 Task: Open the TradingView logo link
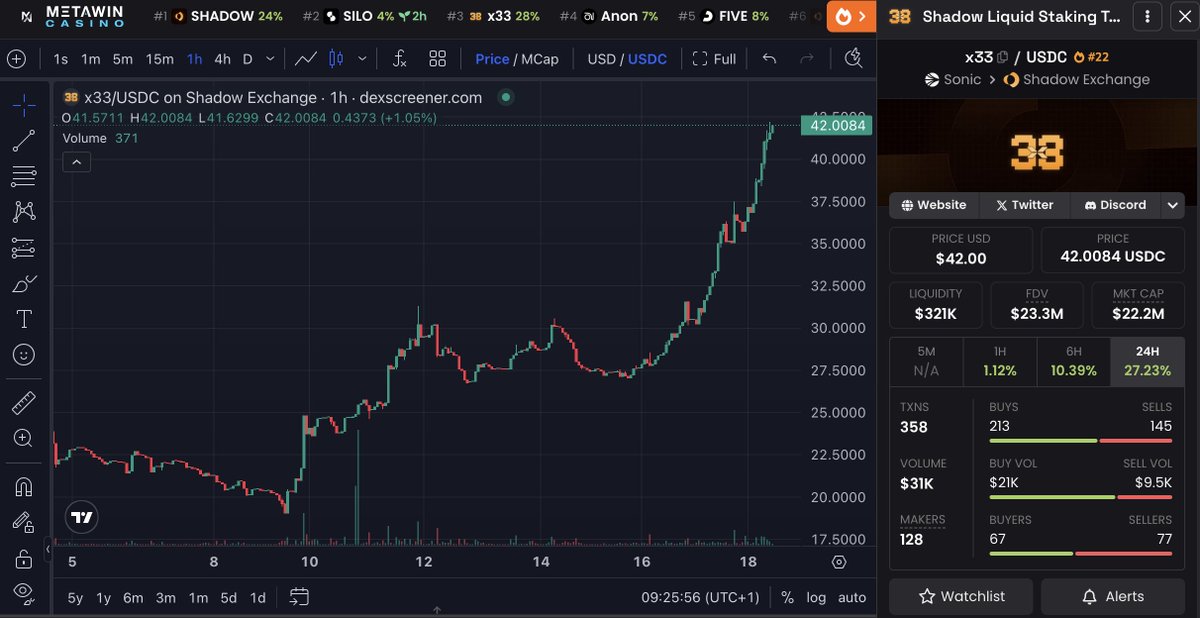(82, 517)
